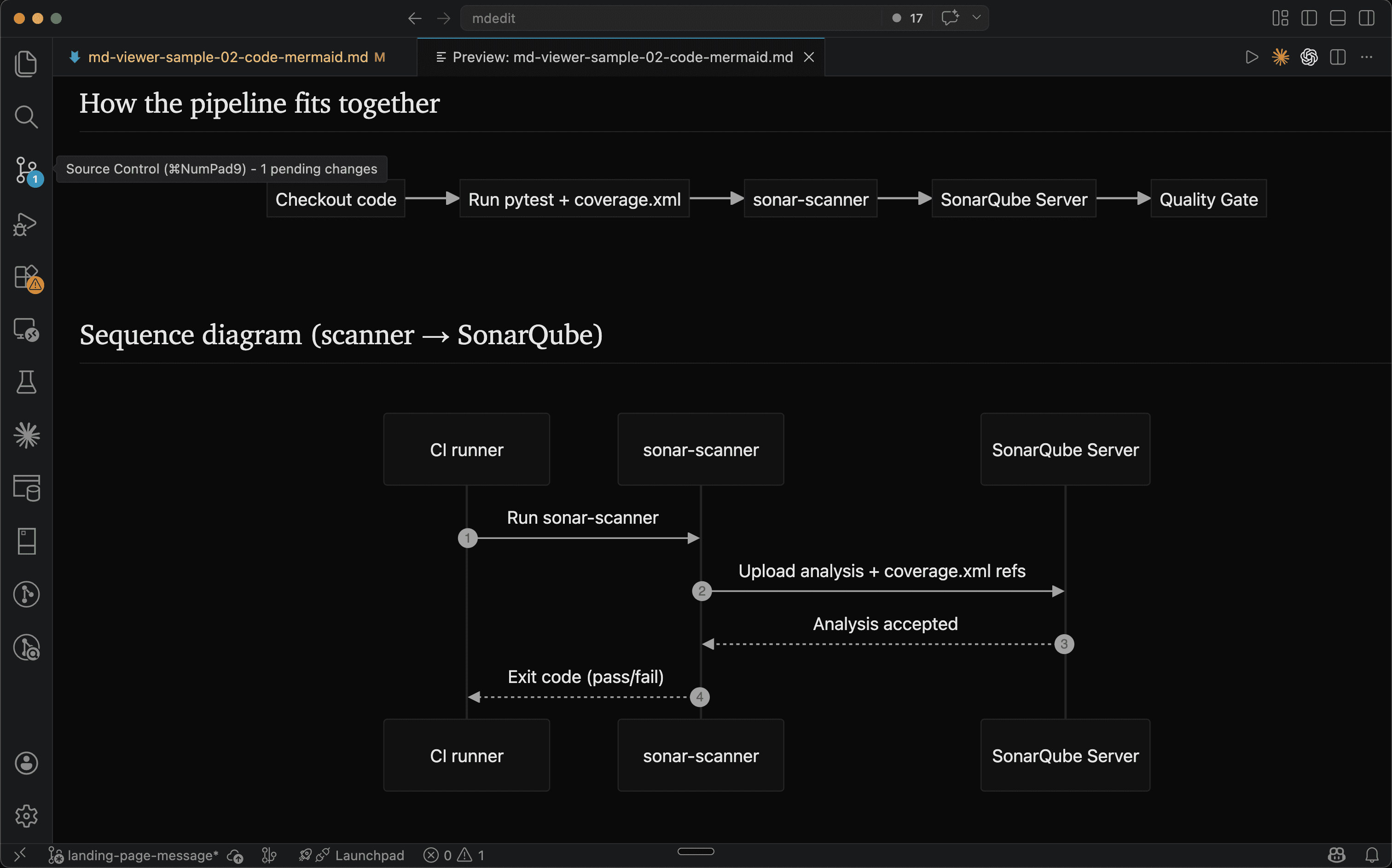Open notifications bell in status bar
This screenshot has height=868, width=1392.
1372,856
